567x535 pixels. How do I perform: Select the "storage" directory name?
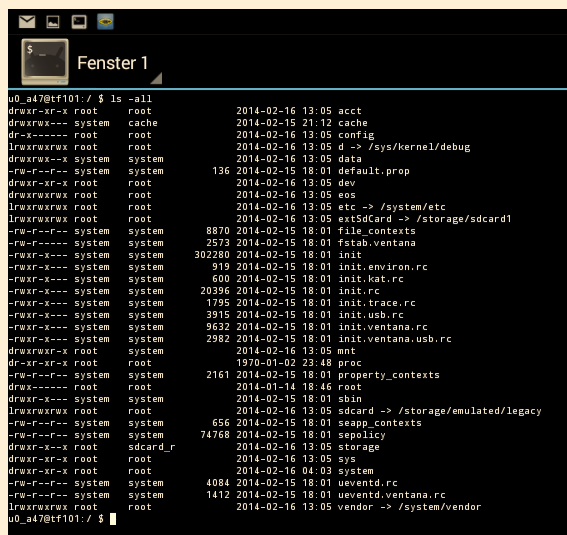[359, 447]
